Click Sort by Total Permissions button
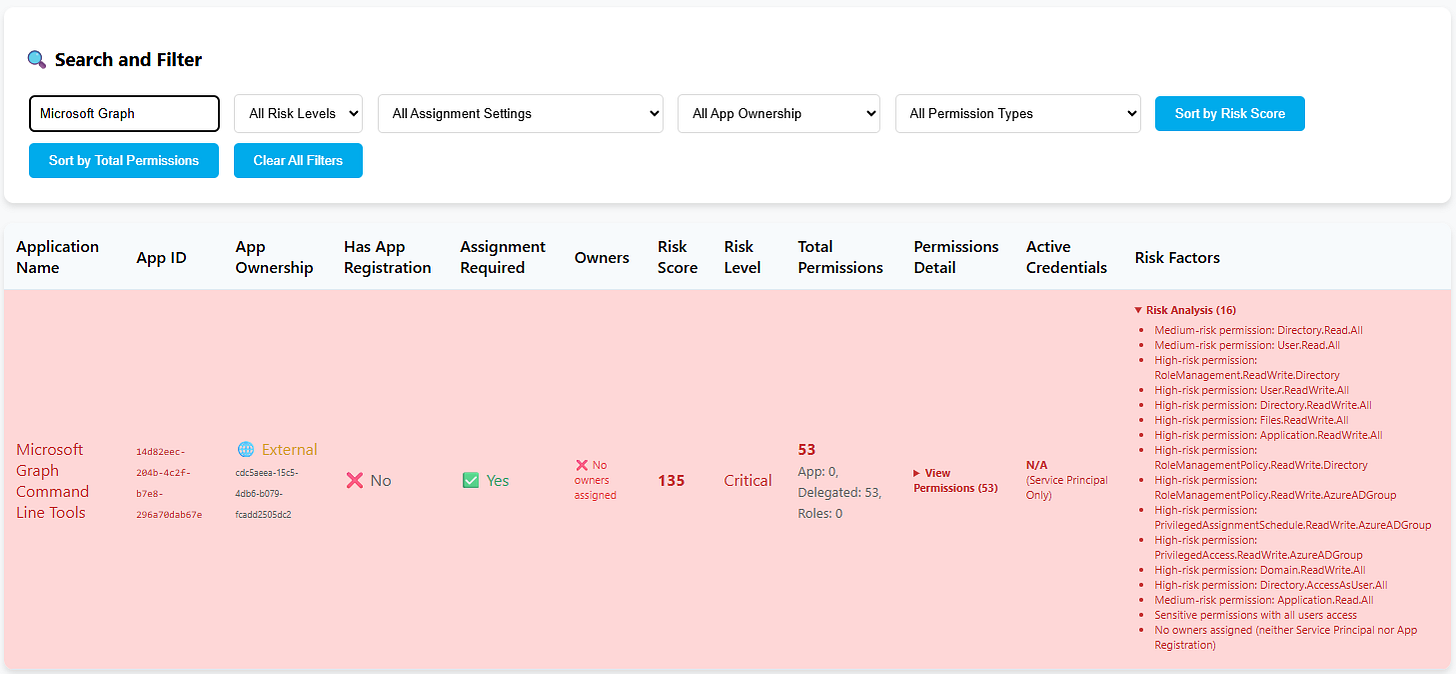The height and width of the screenshot is (674, 1456). [x=124, y=160]
